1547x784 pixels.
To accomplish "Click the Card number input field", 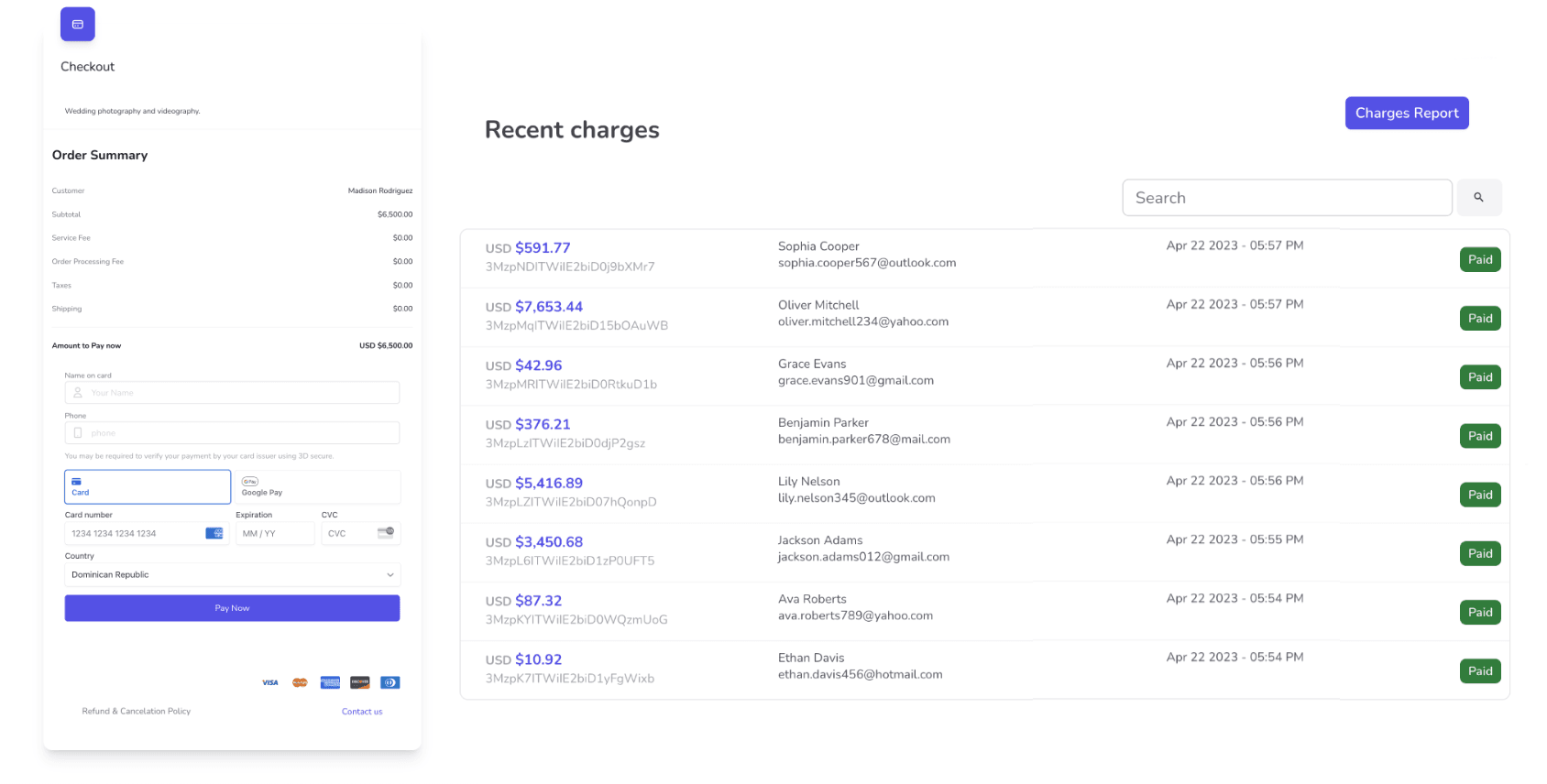I will [x=137, y=533].
